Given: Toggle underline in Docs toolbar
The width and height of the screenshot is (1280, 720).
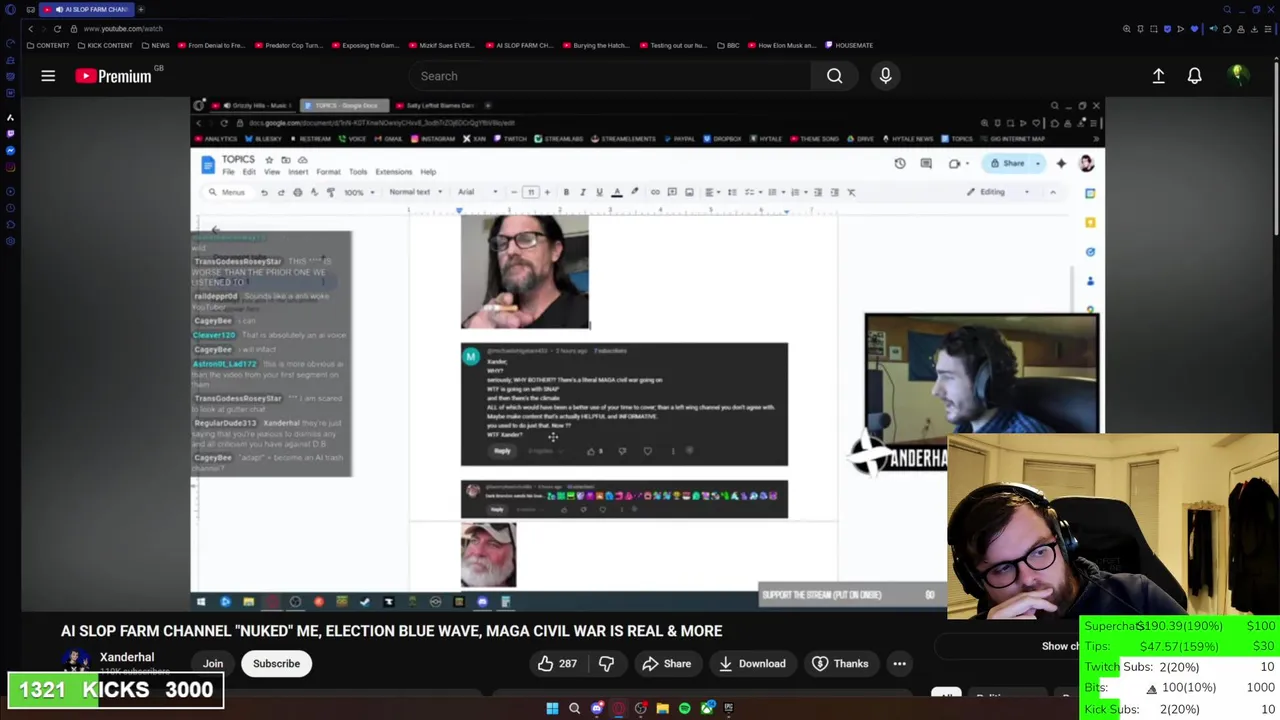Looking at the screenshot, I should click(x=599, y=192).
